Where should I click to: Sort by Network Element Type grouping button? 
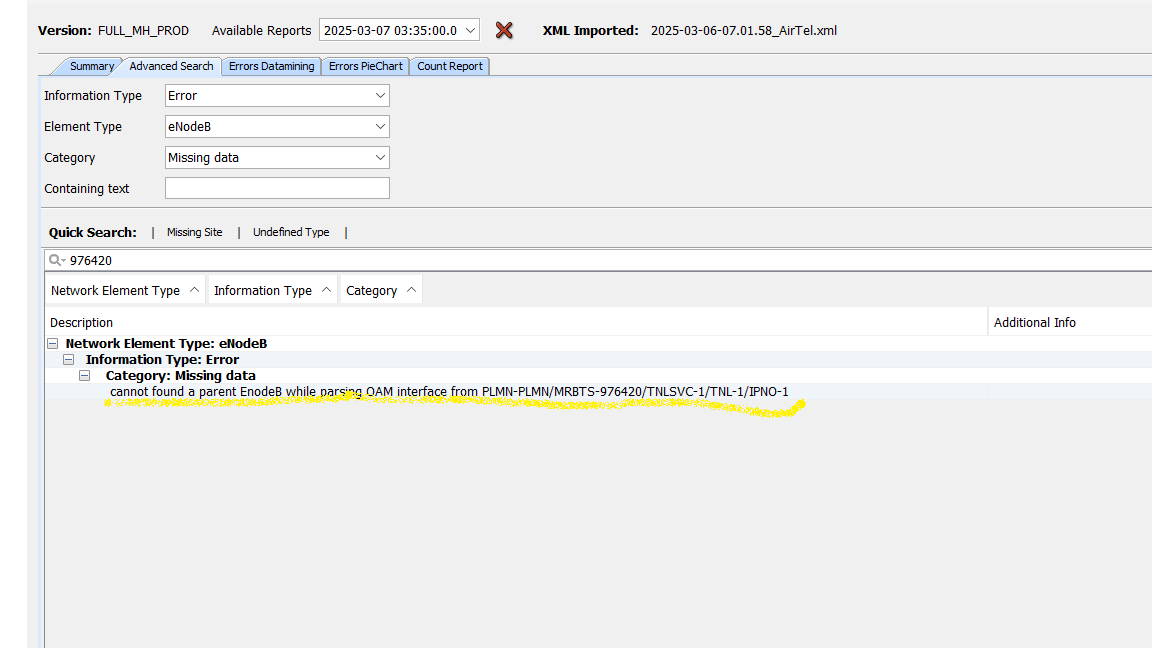coord(125,291)
